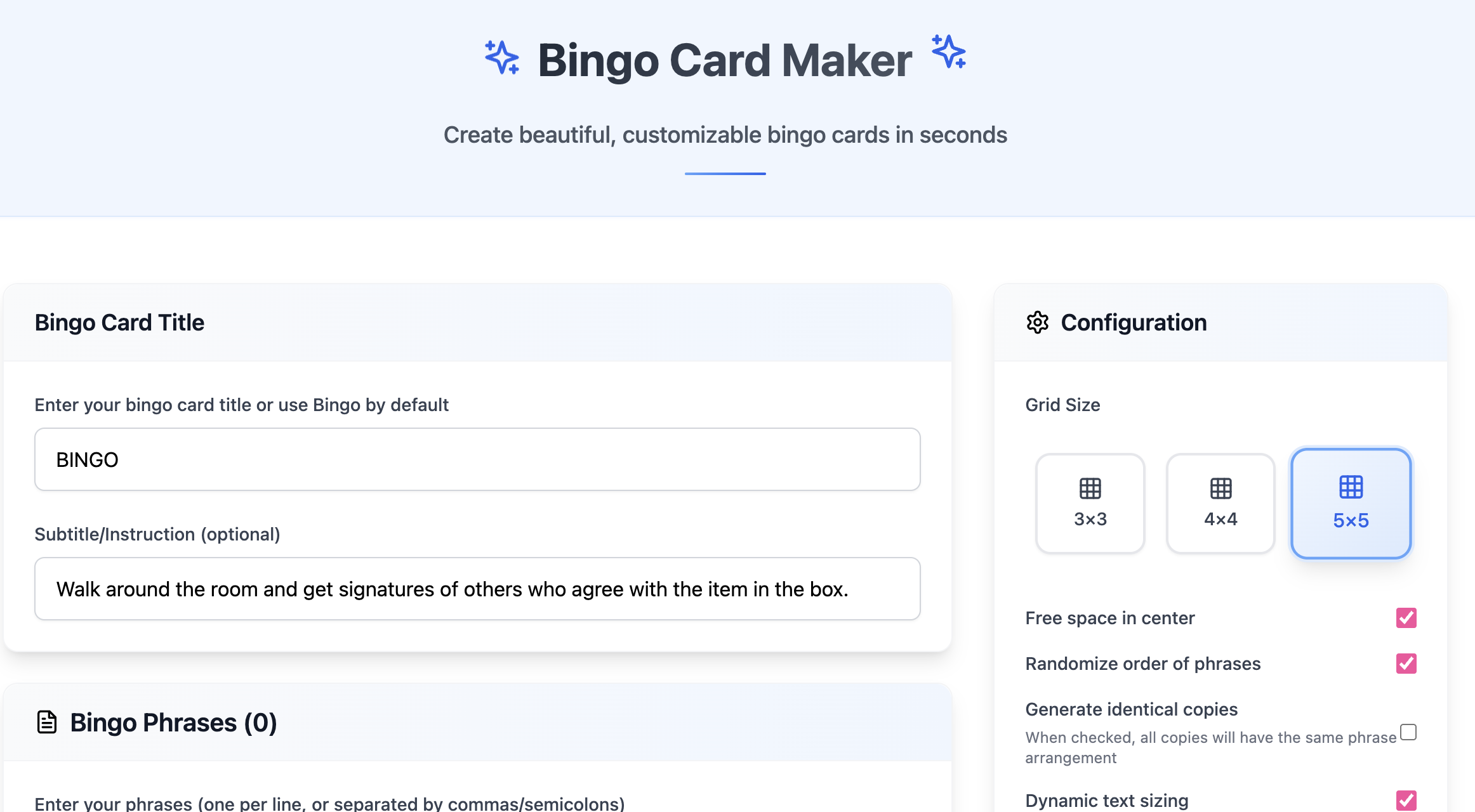Click the Bingo Phrases (0) heading
This screenshot has width=1475, height=812.
point(172,722)
